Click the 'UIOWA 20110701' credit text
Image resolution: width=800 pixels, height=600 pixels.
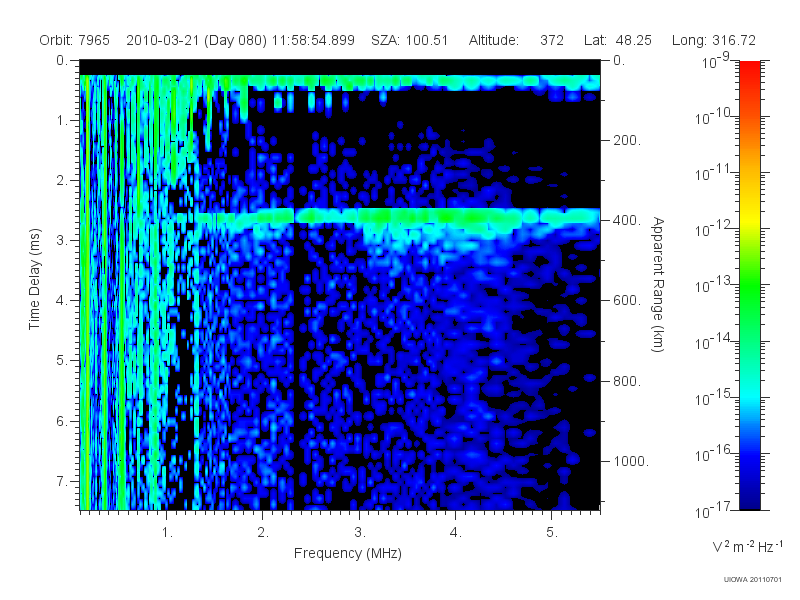753,580
